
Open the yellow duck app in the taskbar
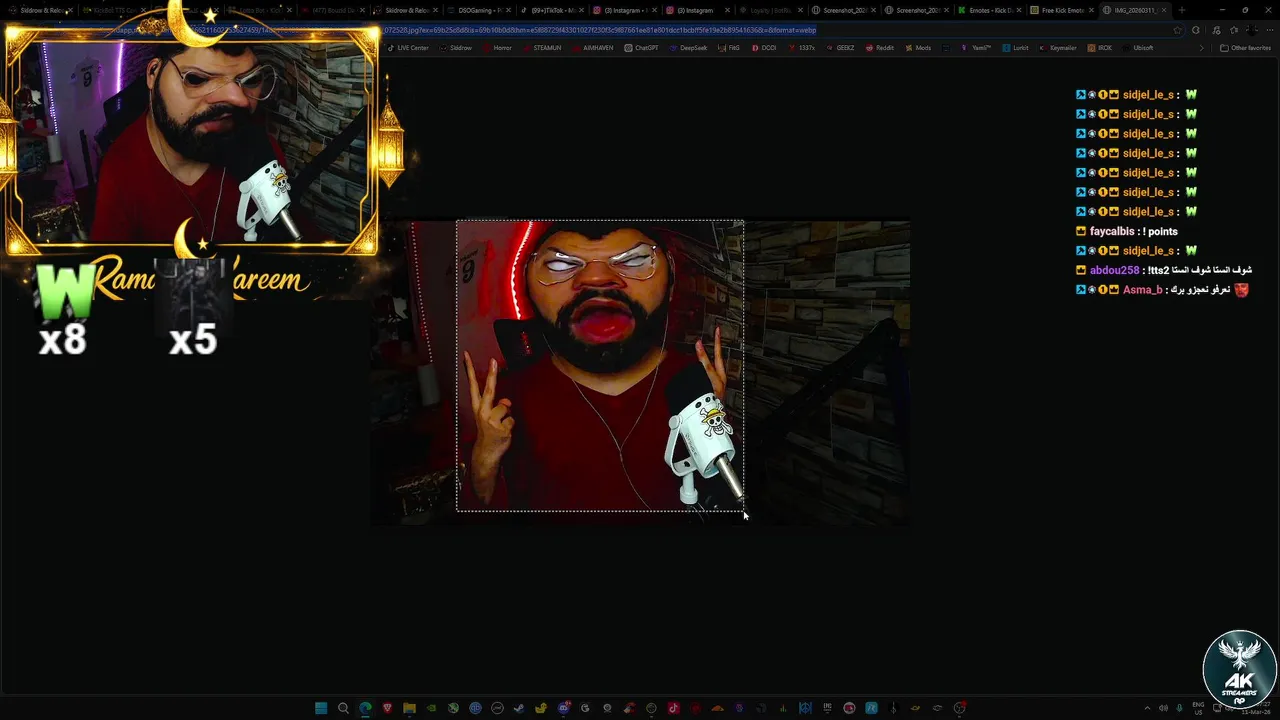541,708
